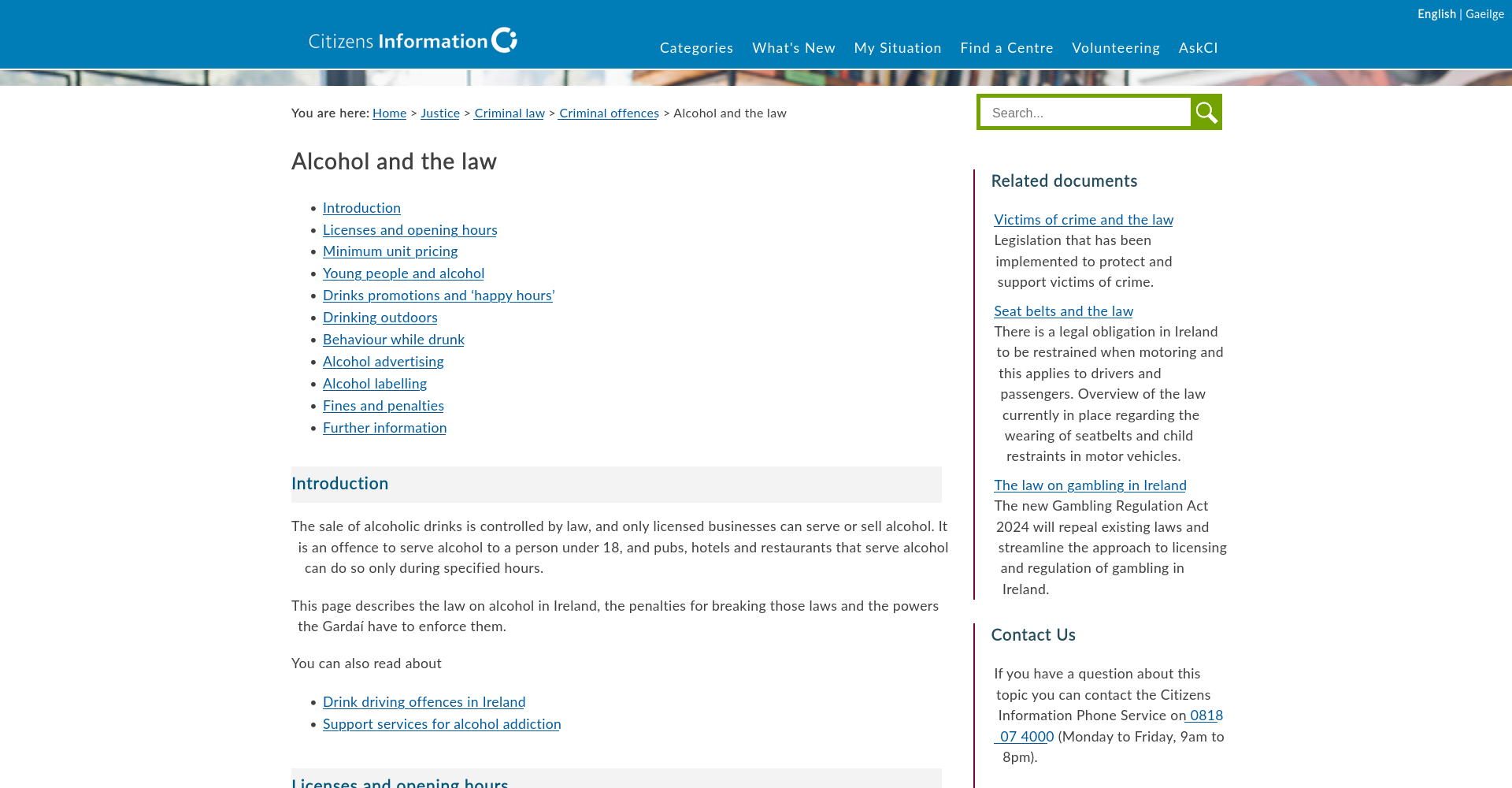Open the Criminal offences breadcrumb

(609, 113)
